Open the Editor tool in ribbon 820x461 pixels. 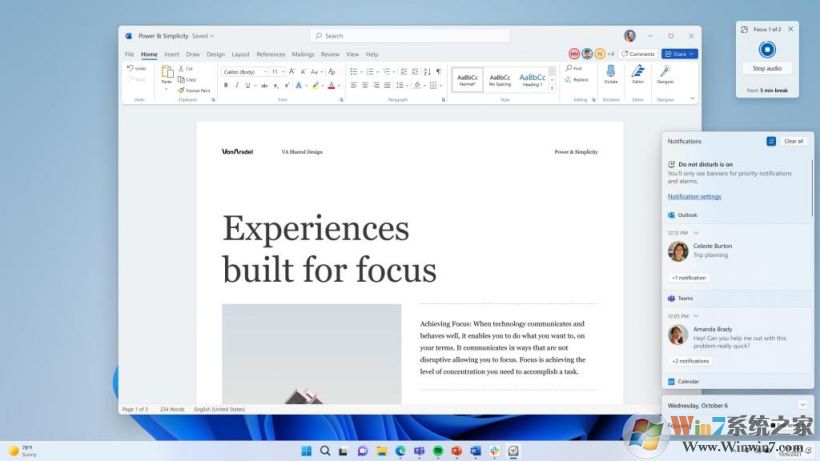point(638,73)
